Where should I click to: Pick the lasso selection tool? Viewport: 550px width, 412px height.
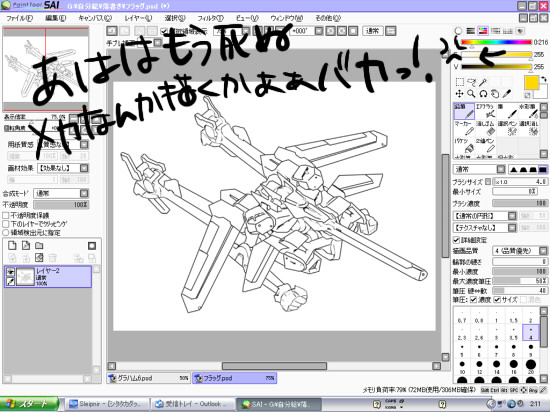(x=471, y=82)
